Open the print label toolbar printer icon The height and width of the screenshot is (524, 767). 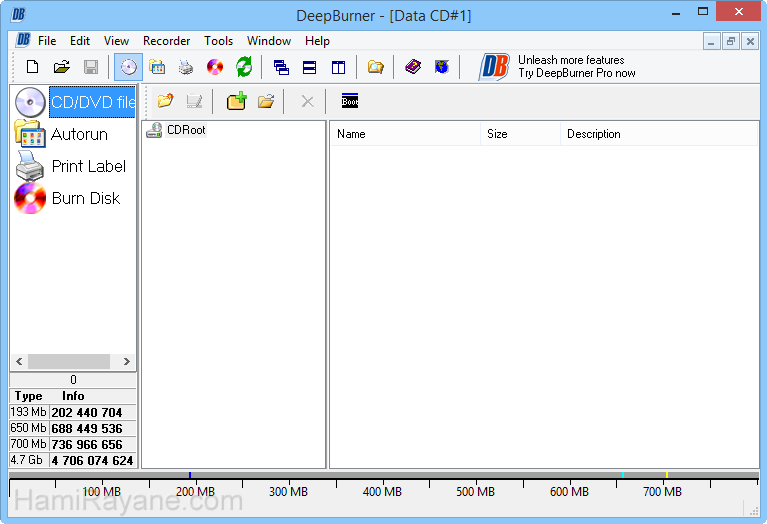click(186, 67)
